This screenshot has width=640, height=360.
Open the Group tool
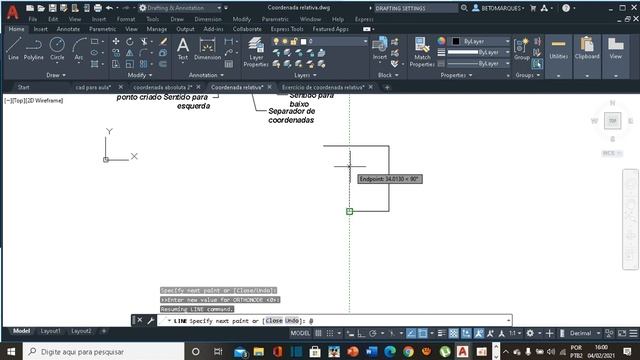pos(522,49)
